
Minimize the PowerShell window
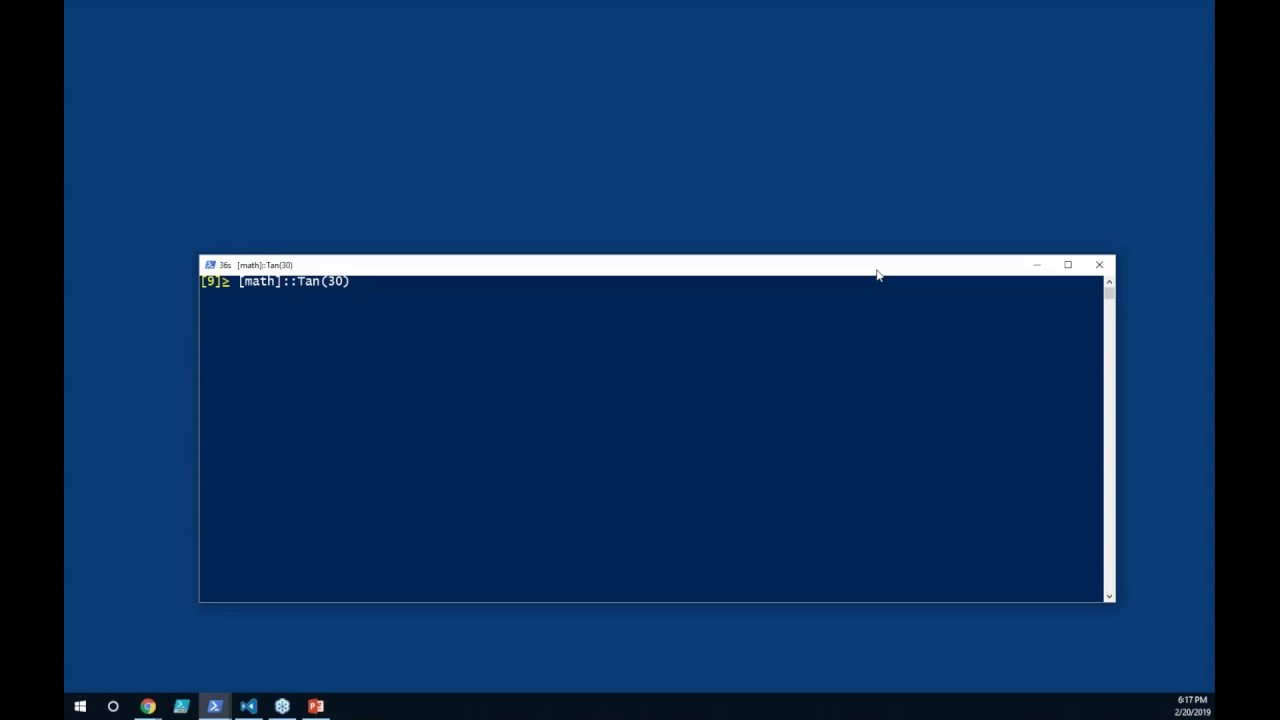pyautogui.click(x=1037, y=265)
